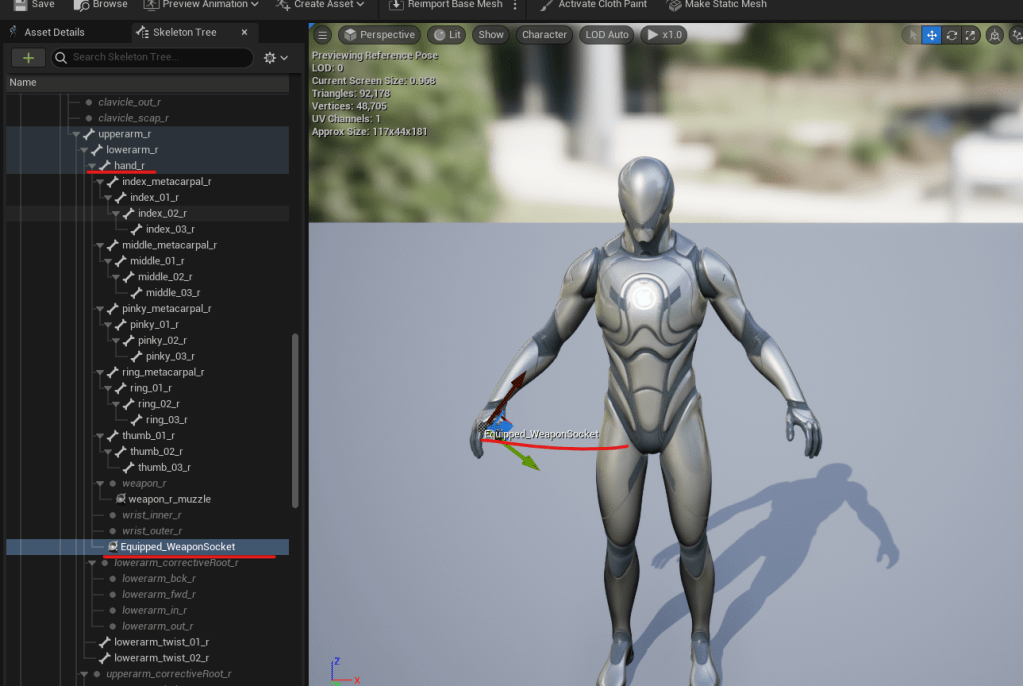Click the select mode arrow icon

pyautogui.click(x=911, y=35)
